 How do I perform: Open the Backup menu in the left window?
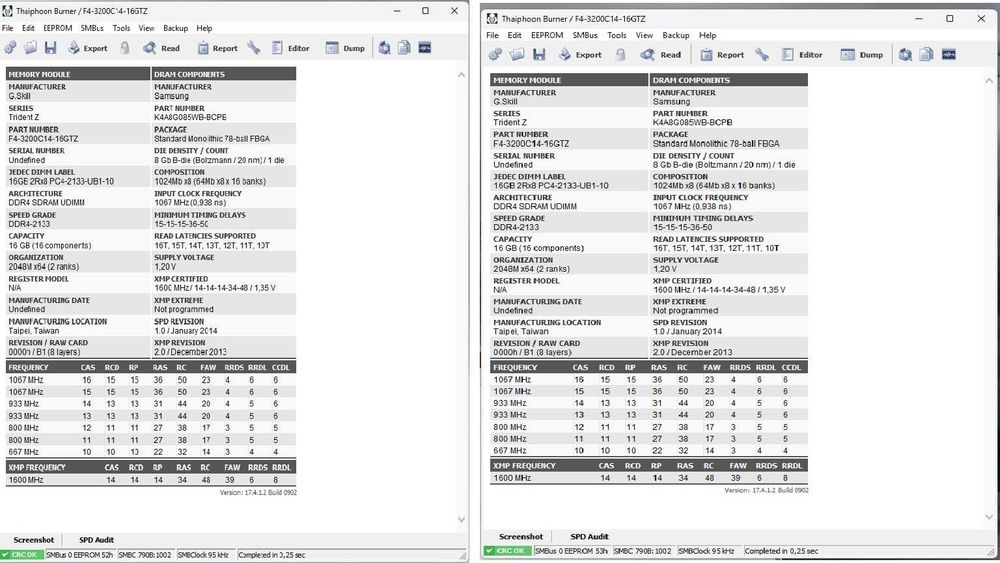(x=175, y=28)
